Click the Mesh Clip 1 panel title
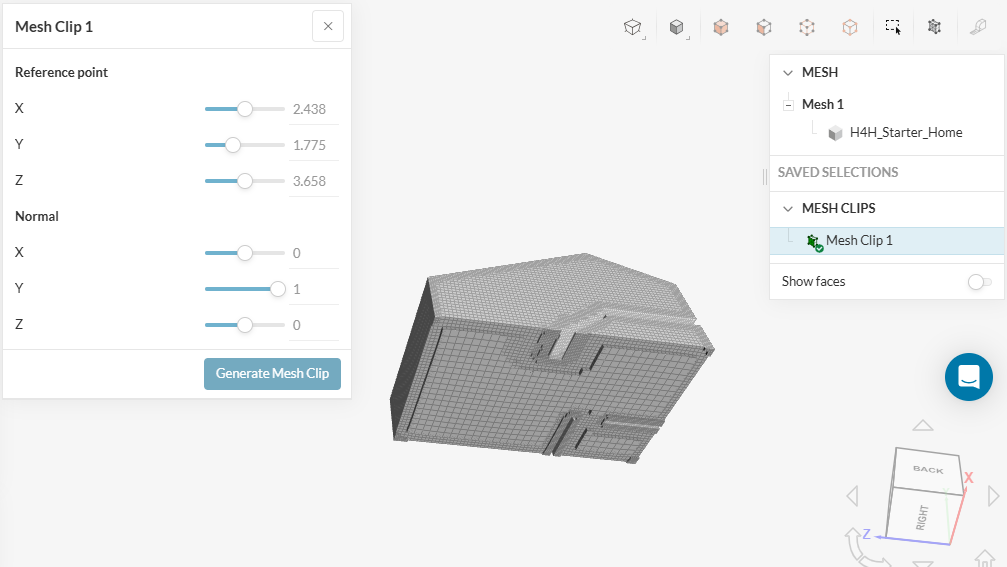 (x=54, y=26)
